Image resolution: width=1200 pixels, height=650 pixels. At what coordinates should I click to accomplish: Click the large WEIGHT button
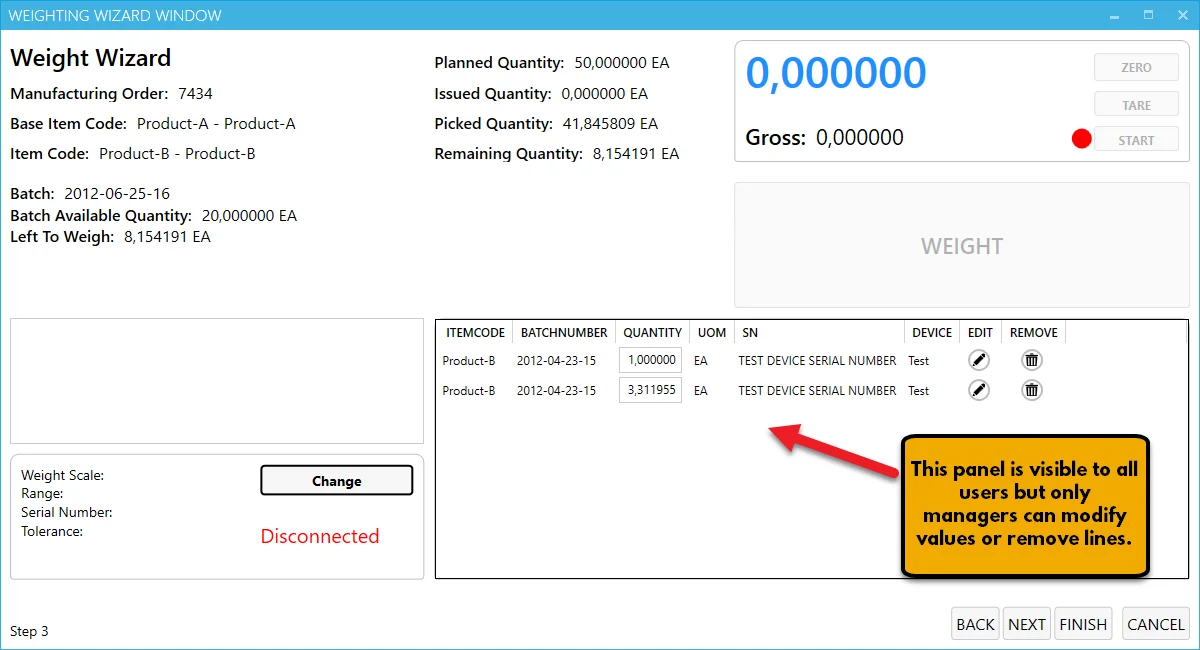point(961,245)
